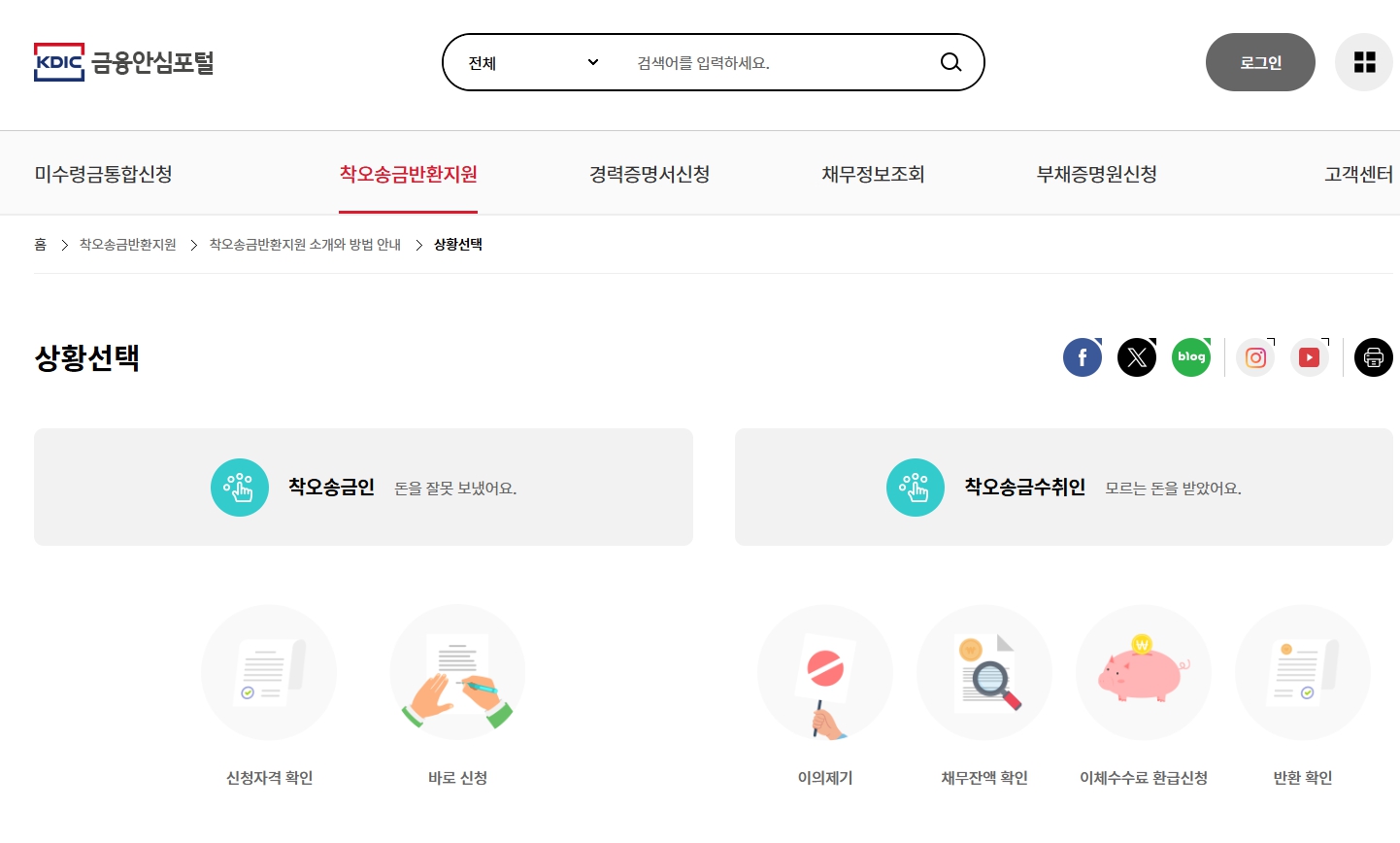Open the KDIC blog icon

coord(1191,356)
